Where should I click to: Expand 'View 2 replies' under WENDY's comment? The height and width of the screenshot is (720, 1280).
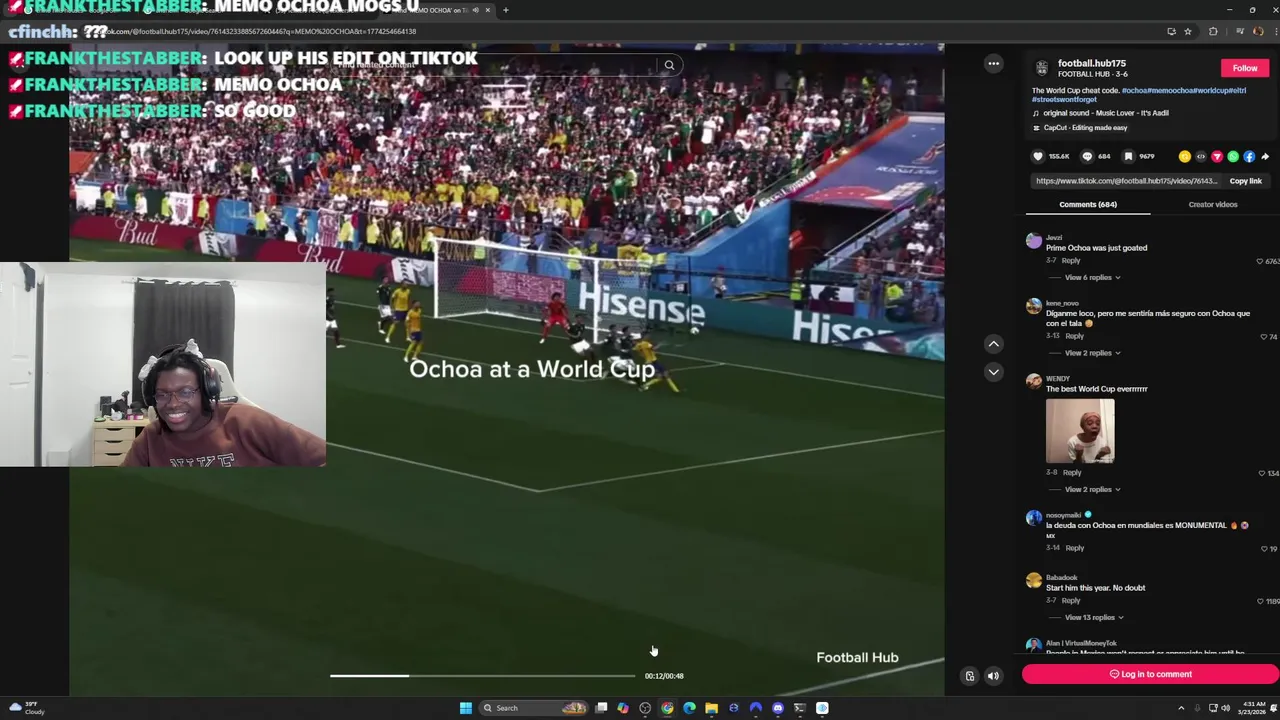[1092, 489]
